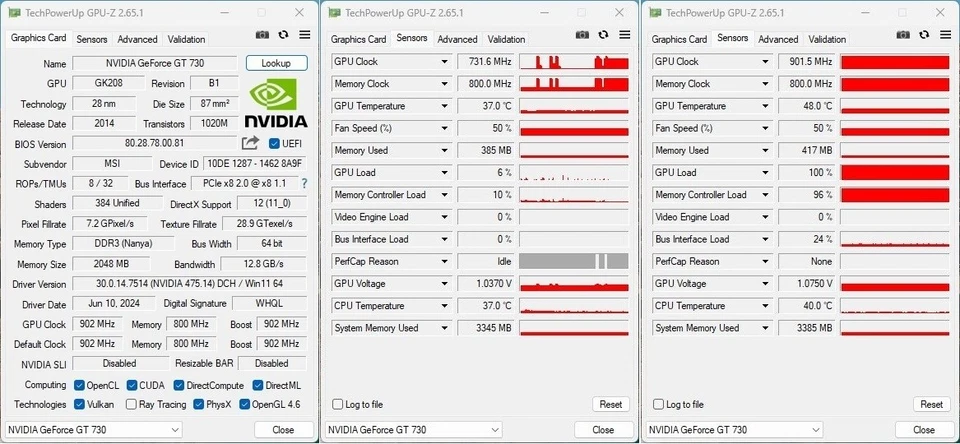Click PerfCap Reason graph bar in middle window
Screen dimensions: 960x444
(x=574, y=262)
